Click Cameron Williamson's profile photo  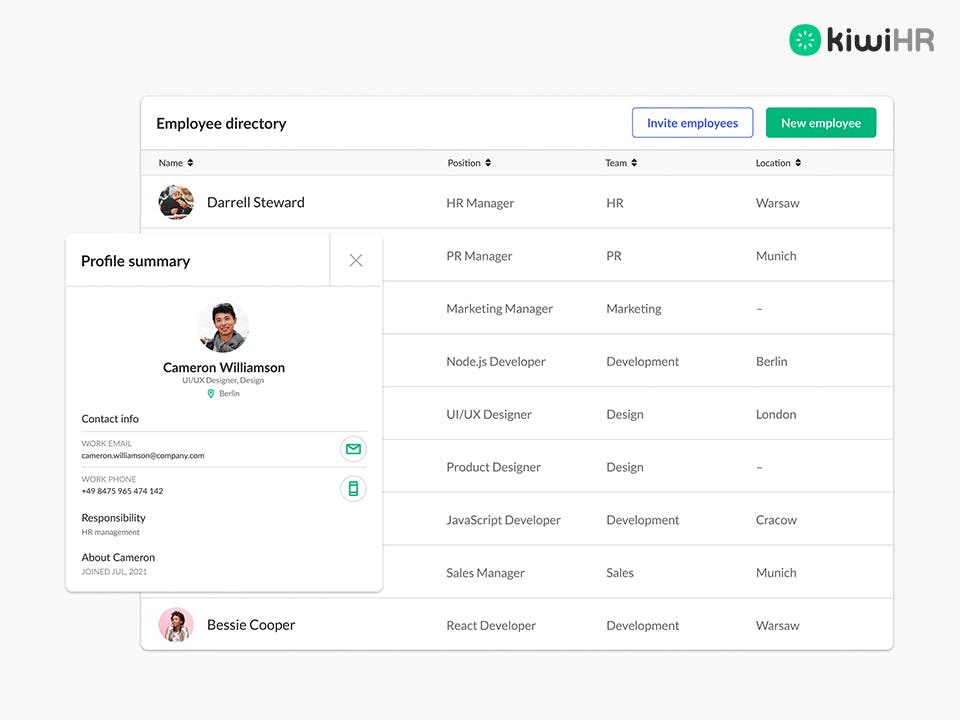click(223, 327)
